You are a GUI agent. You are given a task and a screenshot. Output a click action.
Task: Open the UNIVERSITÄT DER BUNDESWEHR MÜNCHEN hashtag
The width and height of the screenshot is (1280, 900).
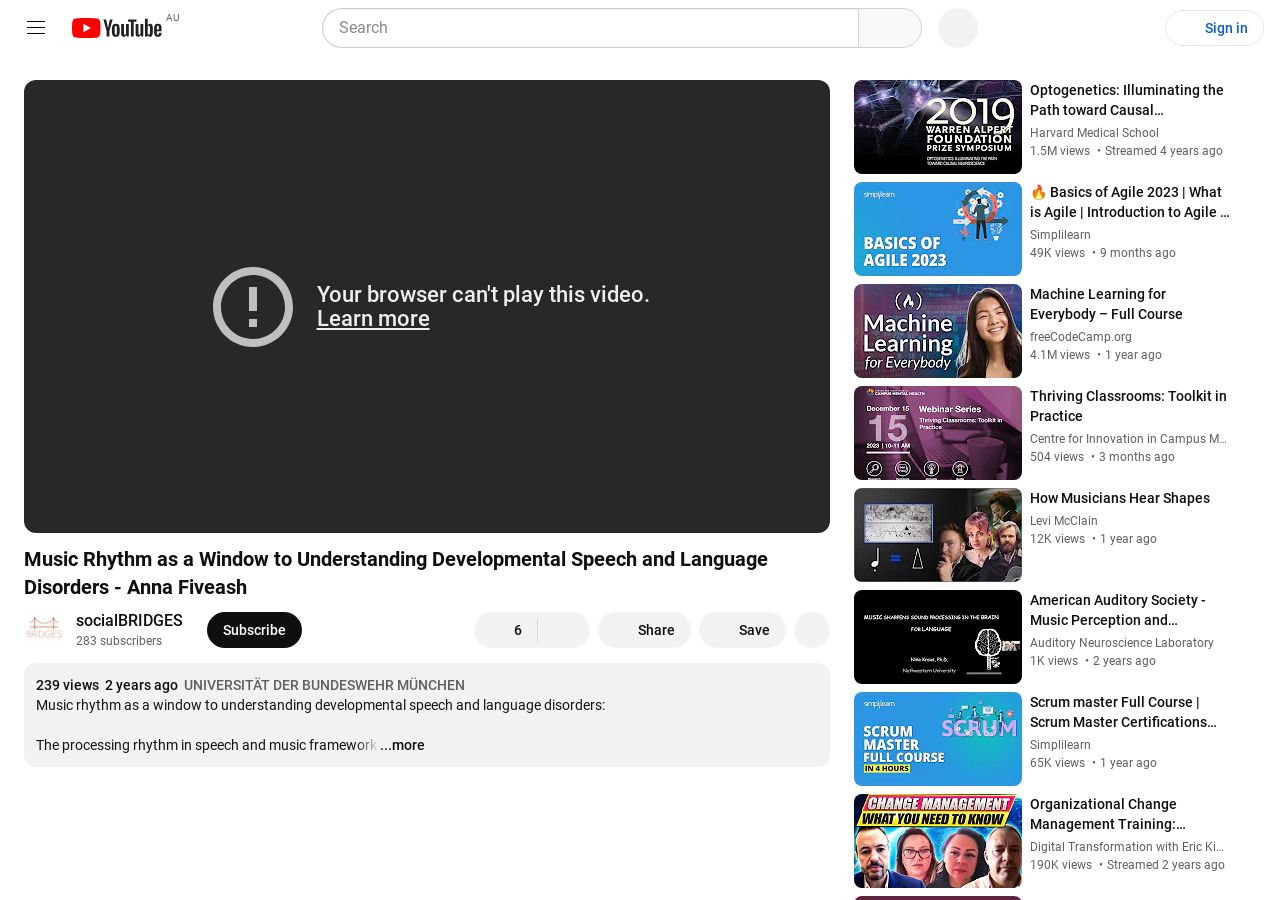[324, 684]
